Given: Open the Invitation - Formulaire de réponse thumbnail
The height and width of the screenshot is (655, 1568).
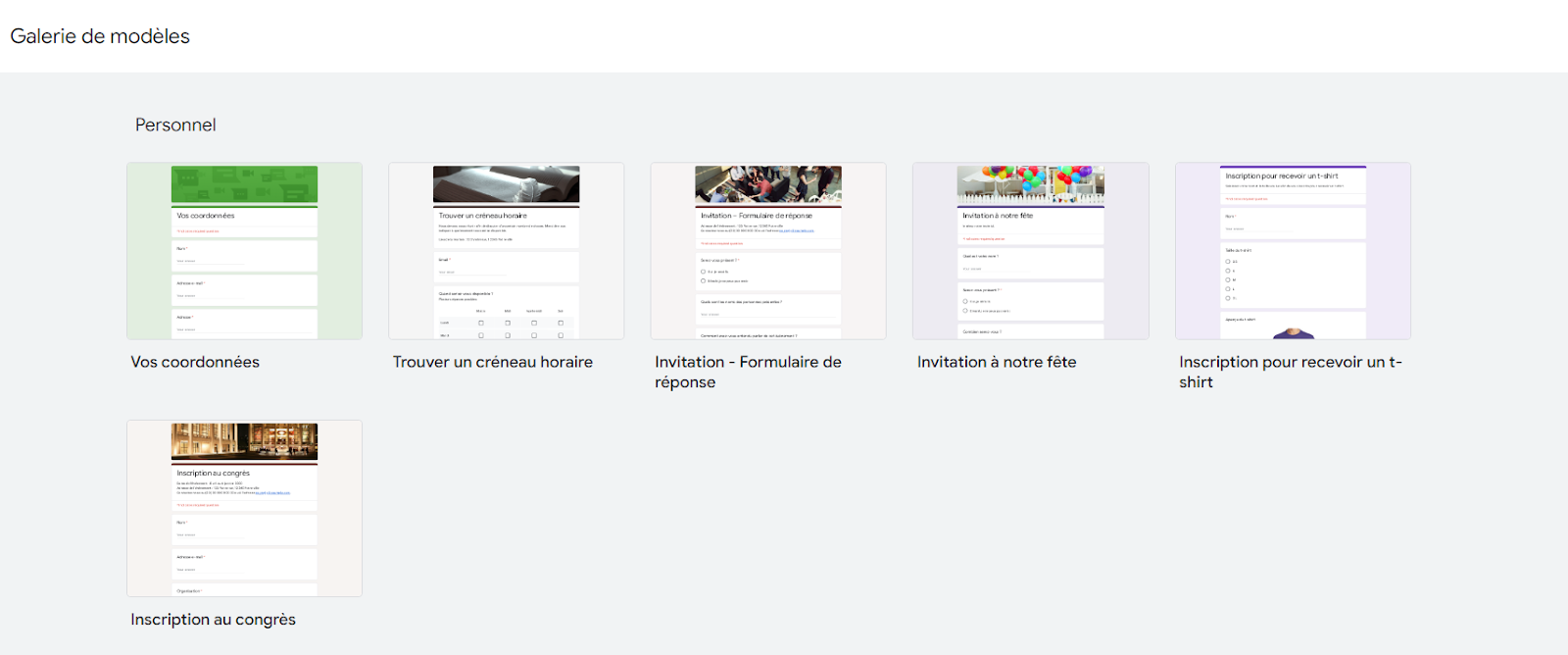Looking at the screenshot, I should 768,251.
